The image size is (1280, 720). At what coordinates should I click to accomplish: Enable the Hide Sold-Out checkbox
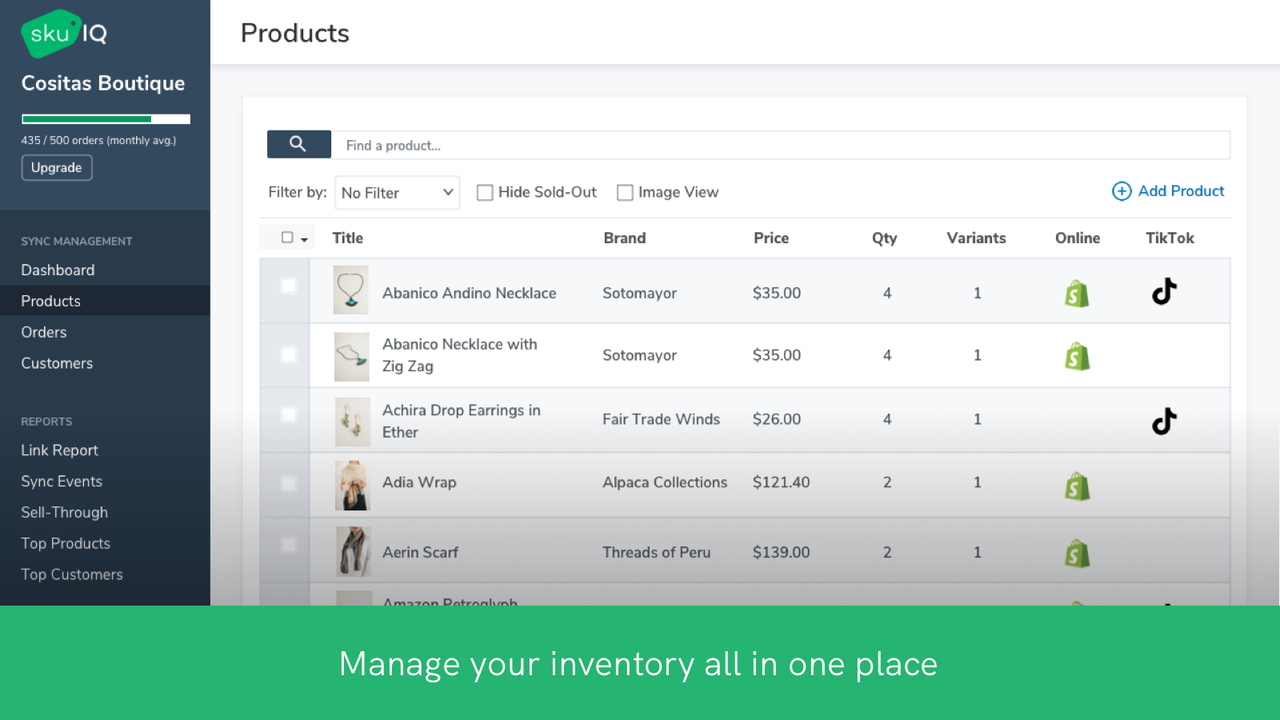485,192
